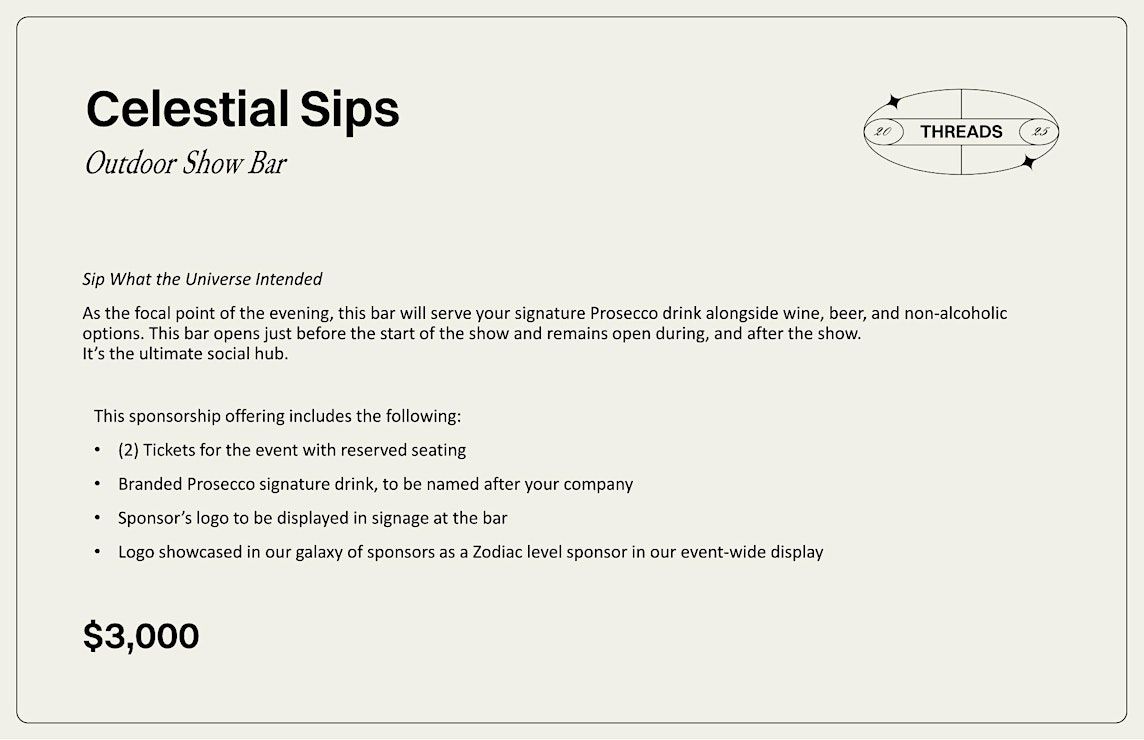Image resolution: width=1144 pixels, height=740 pixels.
Task: Click the Outdoor Show Bar subtitle
Action: pos(185,163)
